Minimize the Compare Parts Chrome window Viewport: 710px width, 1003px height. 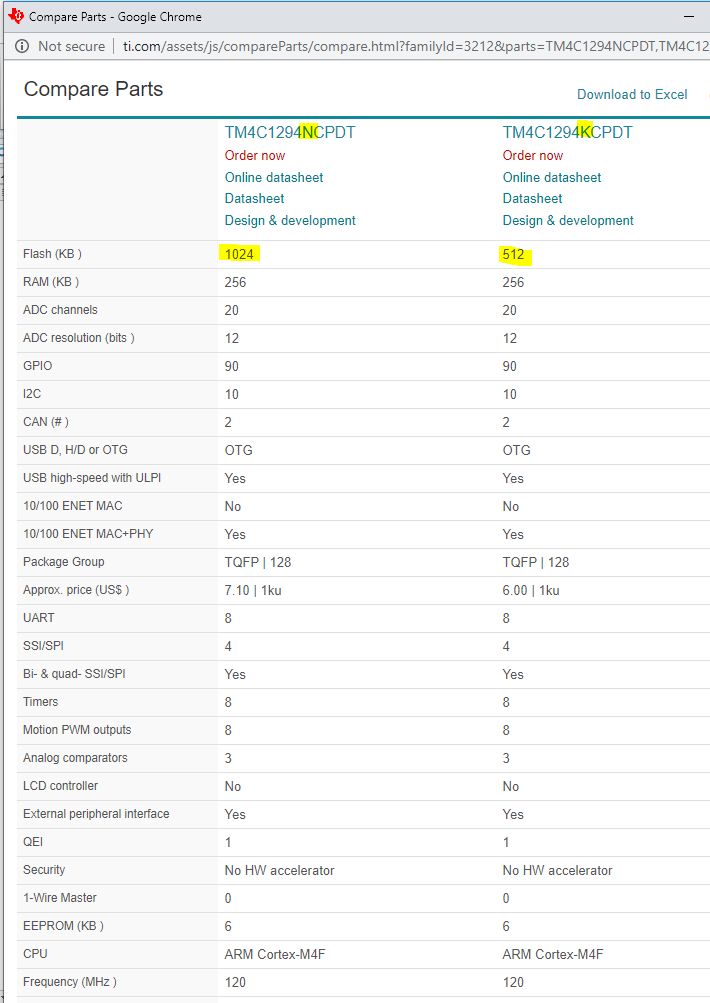tap(688, 17)
